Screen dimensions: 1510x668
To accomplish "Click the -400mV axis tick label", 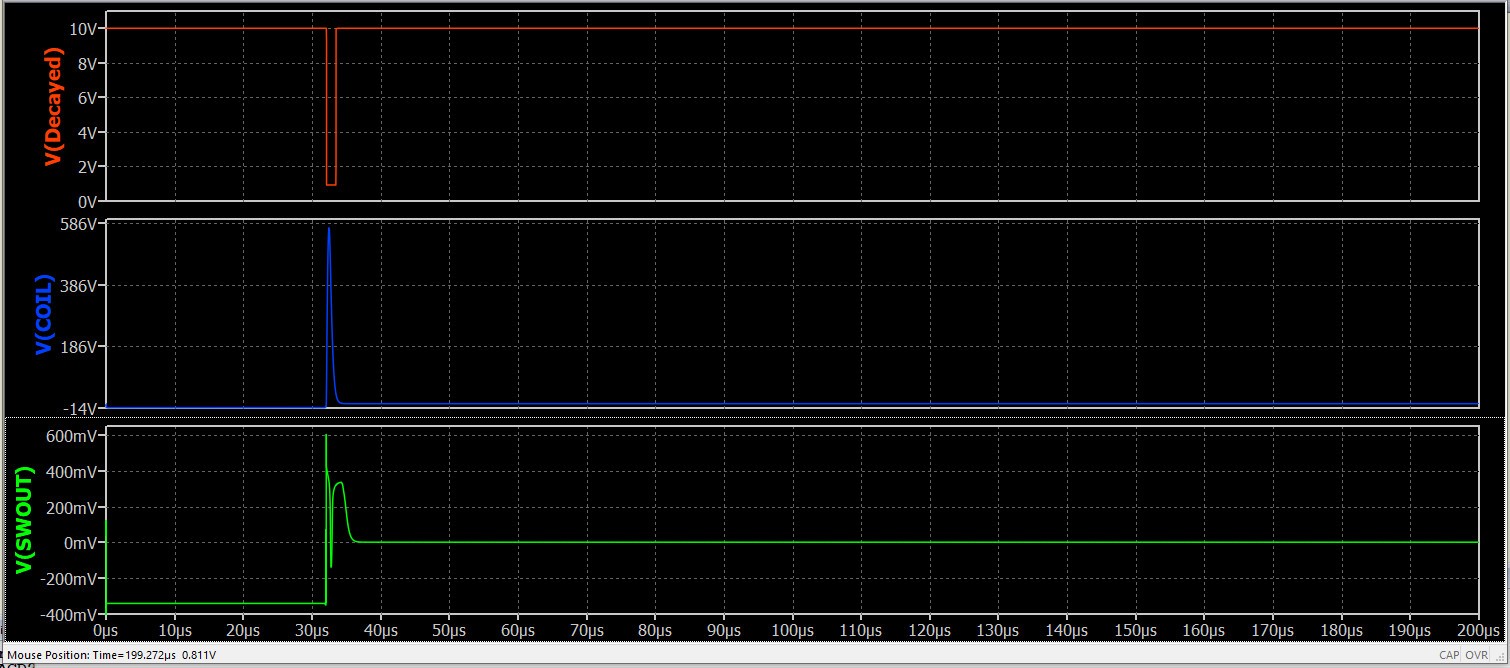I will [67, 615].
